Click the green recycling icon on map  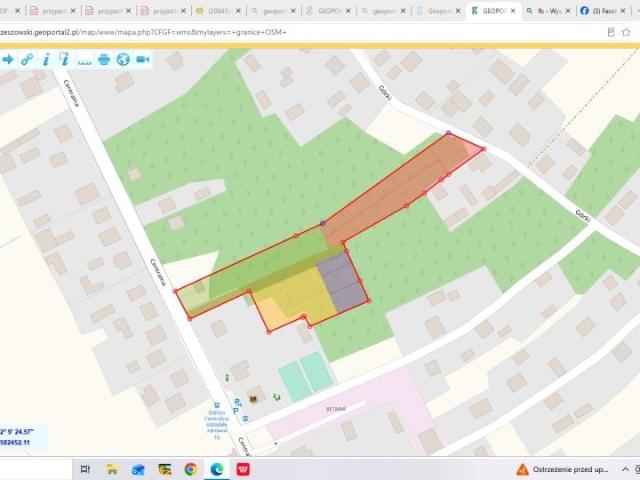[x=277, y=396]
